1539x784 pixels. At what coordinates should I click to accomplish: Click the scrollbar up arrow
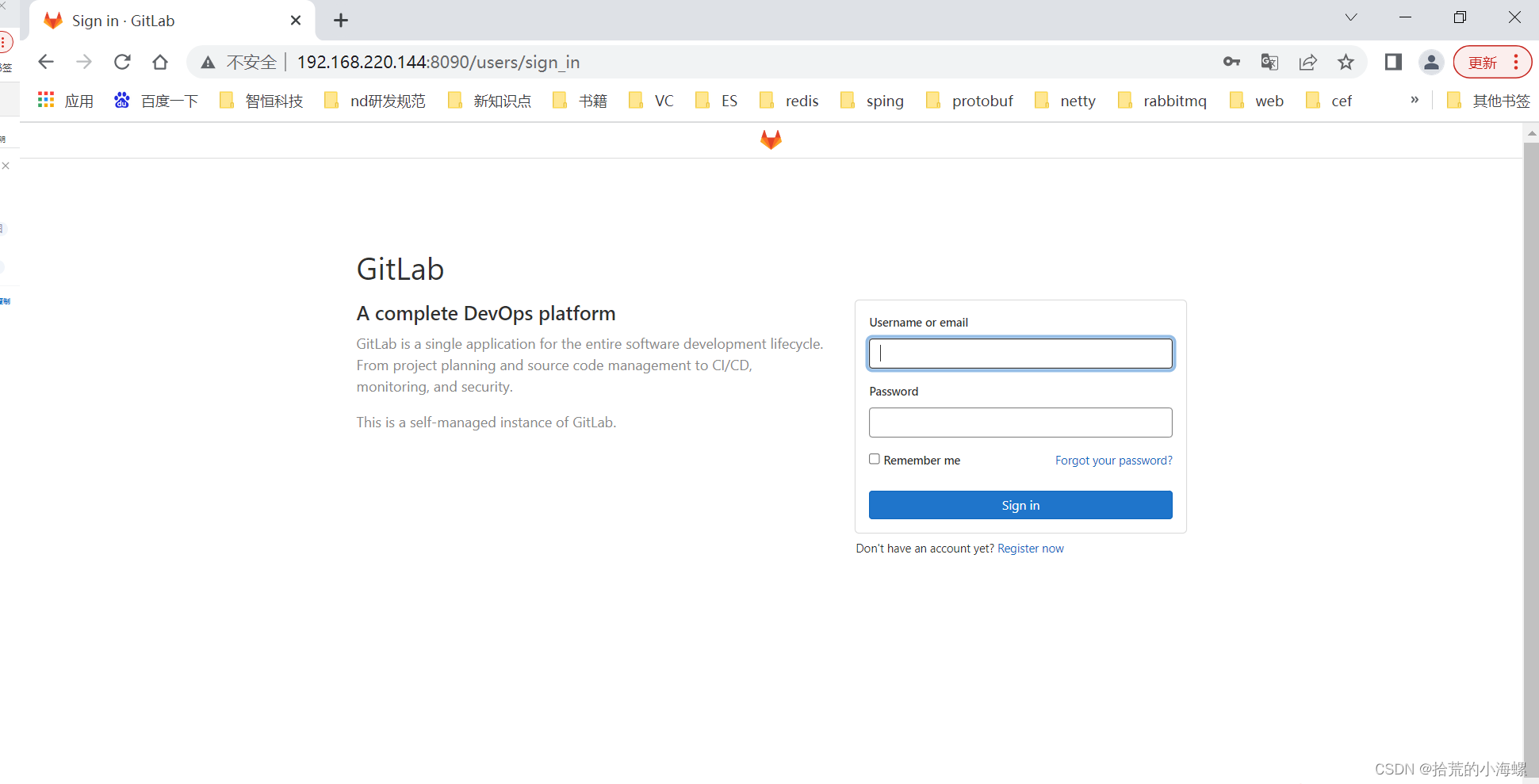[1531, 133]
